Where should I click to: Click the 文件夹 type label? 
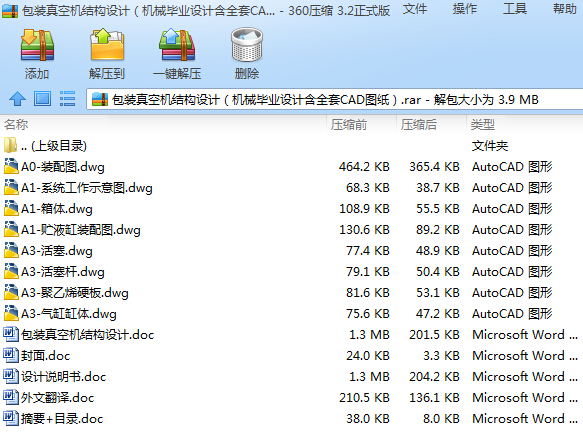click(x=490, y=146)
